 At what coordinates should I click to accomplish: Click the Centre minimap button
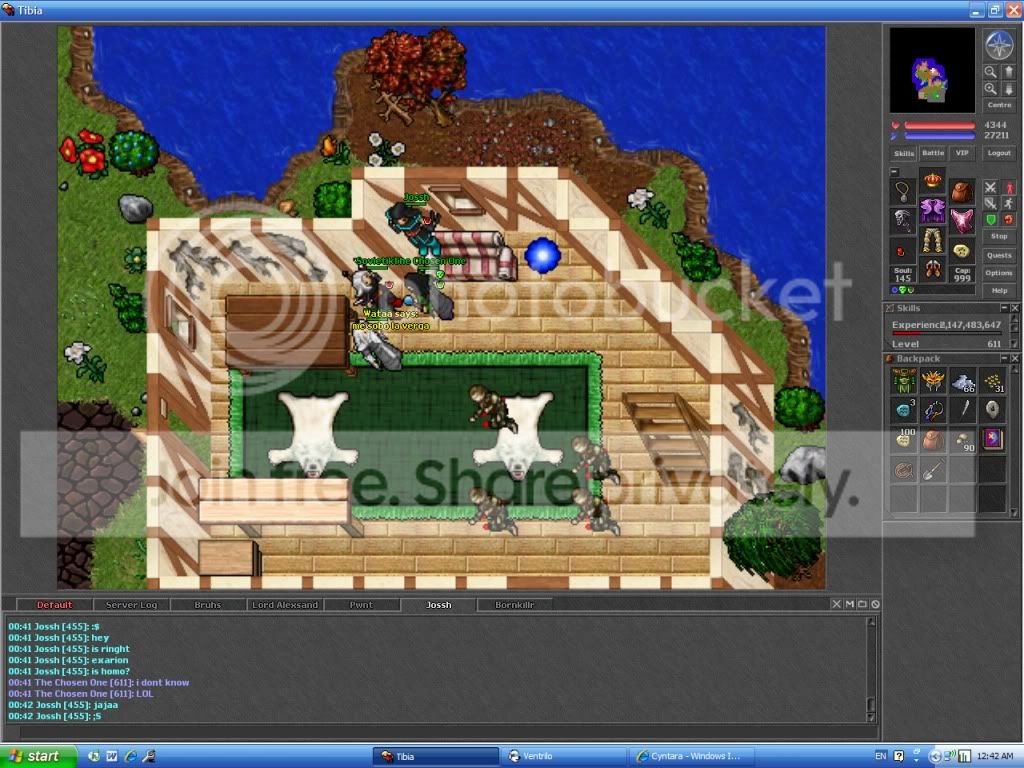click(x=999, y=105)
